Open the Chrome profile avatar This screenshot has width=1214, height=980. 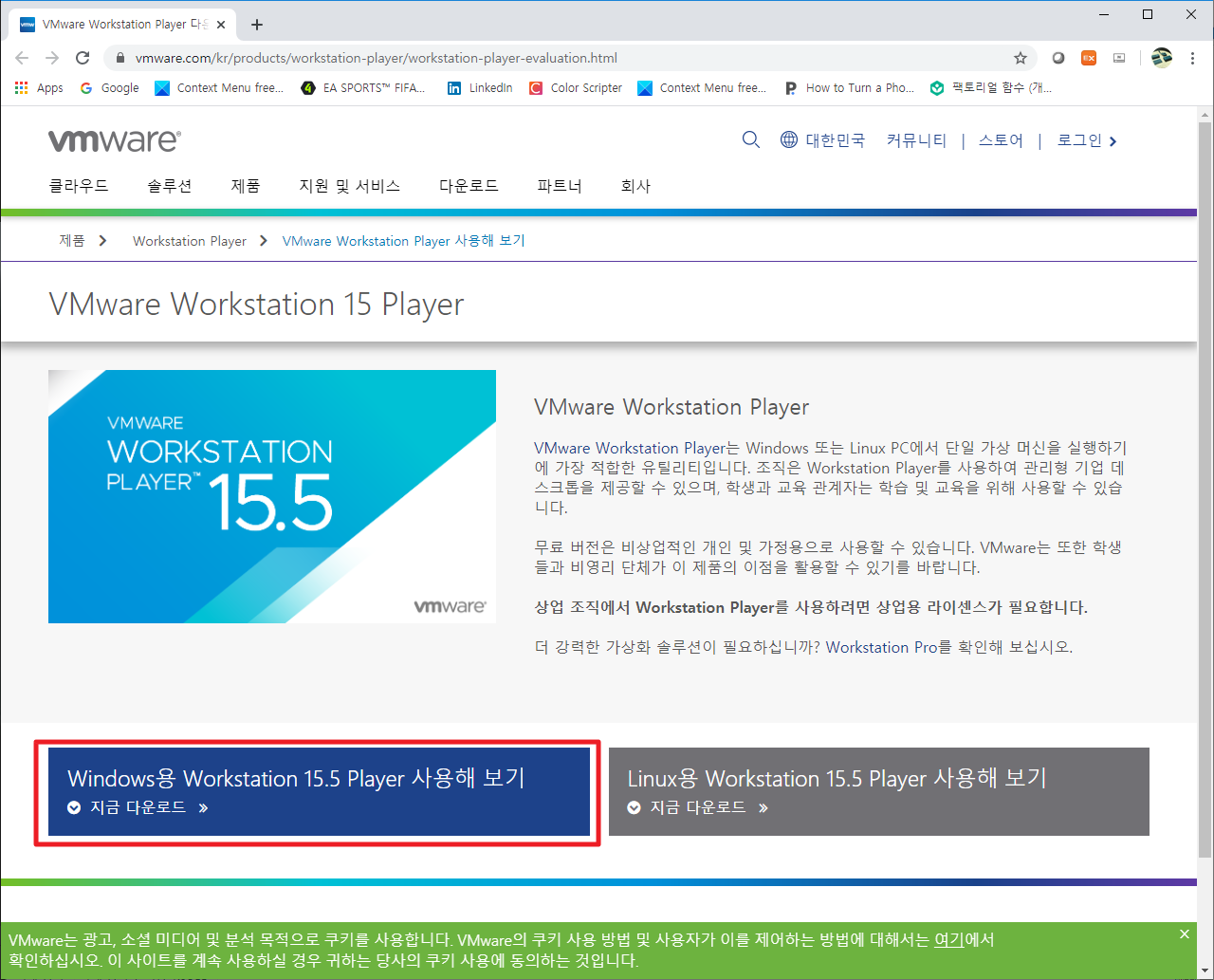point(1162,58)
